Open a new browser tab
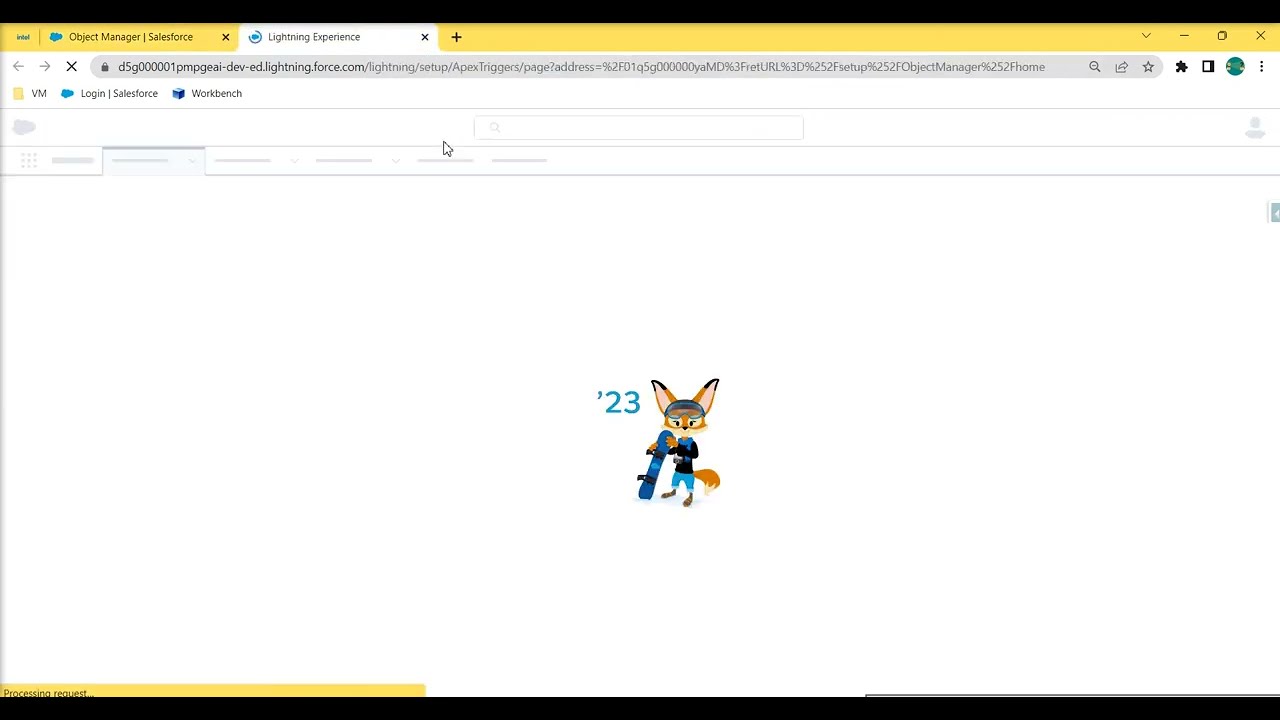Image resolution: width=1280 pixels, height=720 pixels. (x=456, y=37)
